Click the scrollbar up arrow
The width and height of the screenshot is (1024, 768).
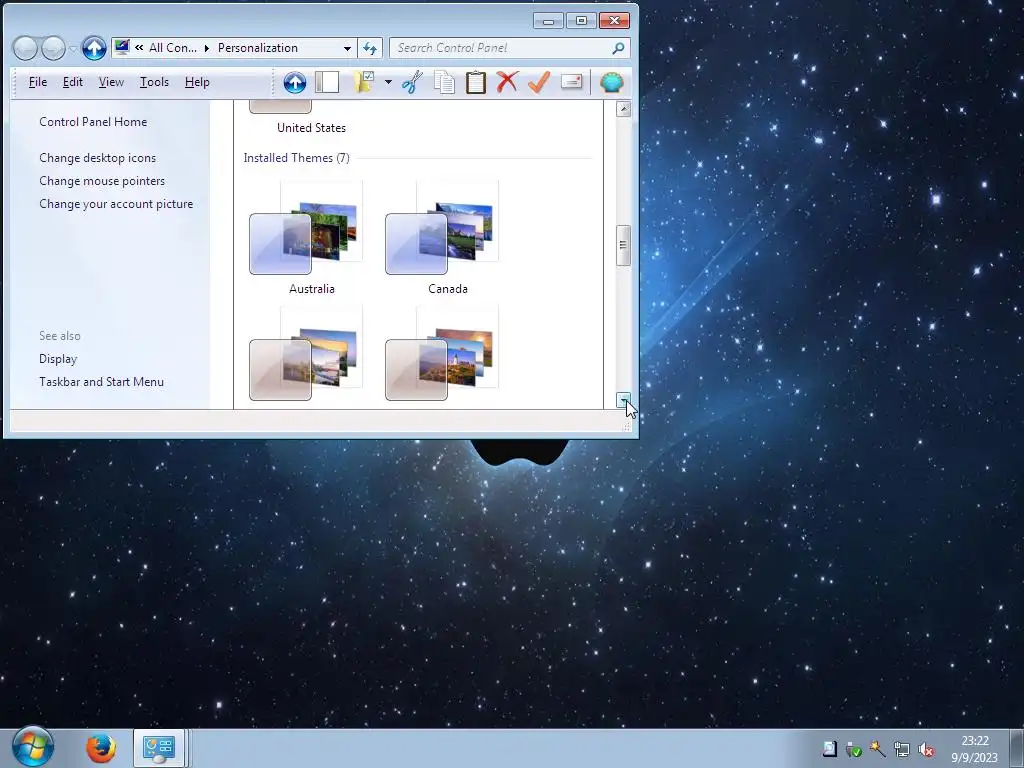(624, 109)
